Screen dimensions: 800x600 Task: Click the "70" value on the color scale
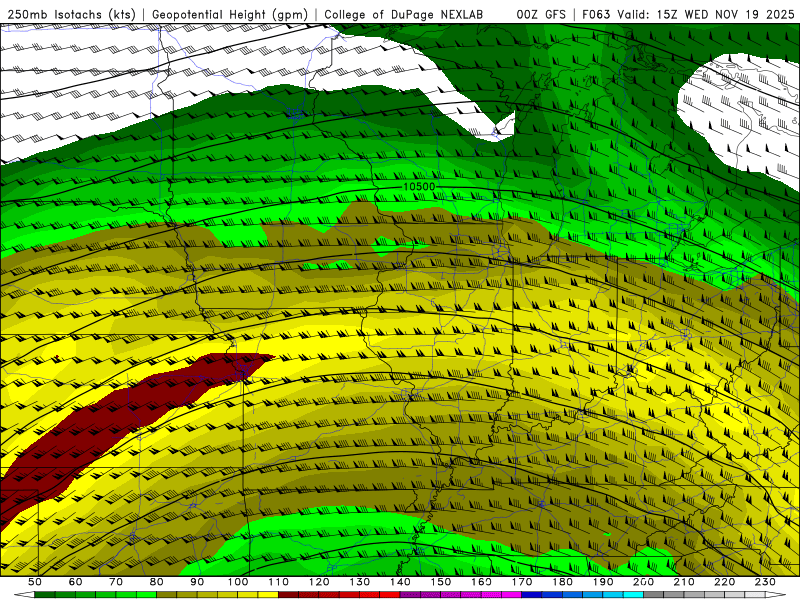(116, 582)
